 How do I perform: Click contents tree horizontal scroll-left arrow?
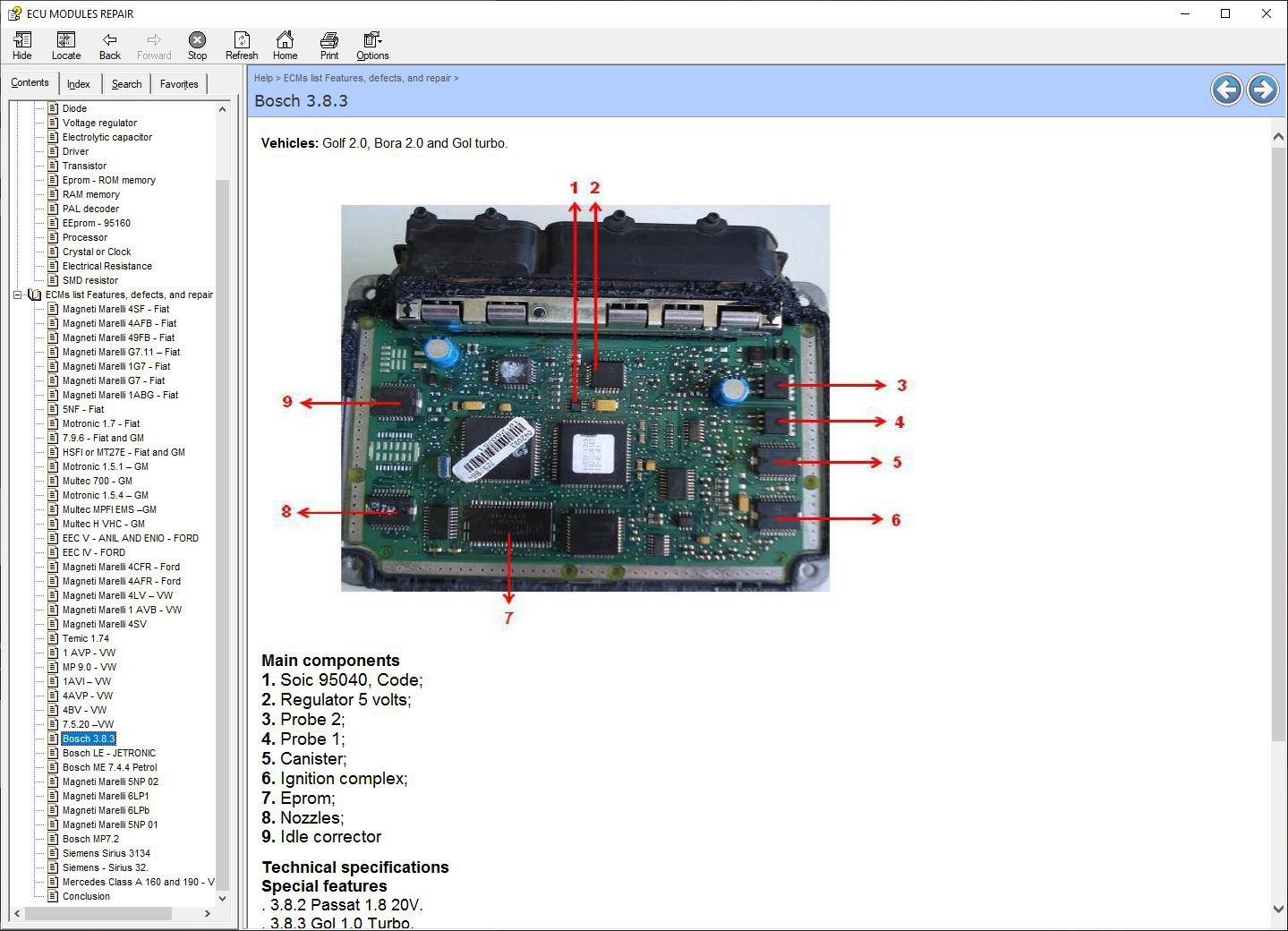(x=17, y=914)
